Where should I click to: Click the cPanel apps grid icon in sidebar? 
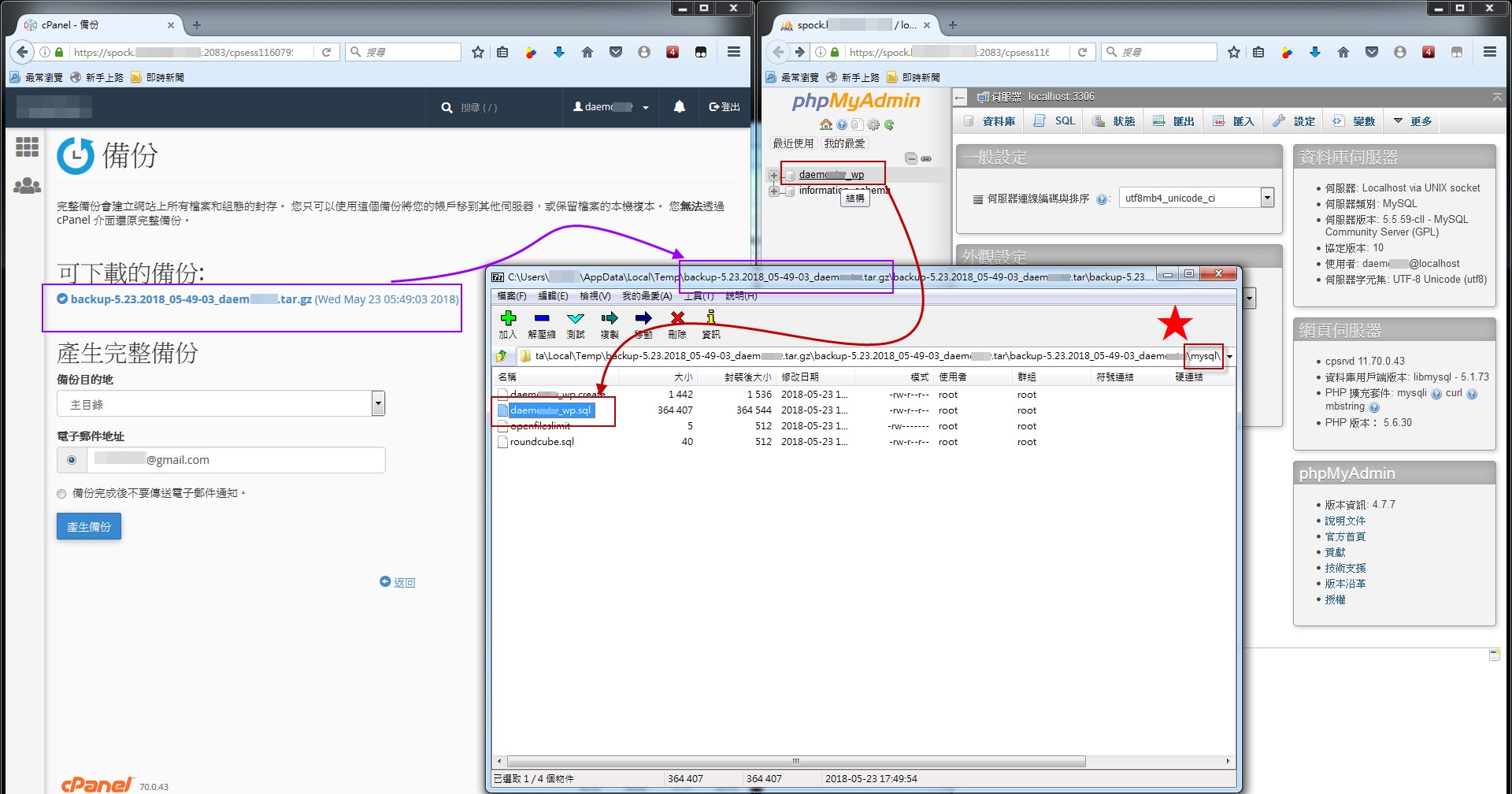(28, 147)
